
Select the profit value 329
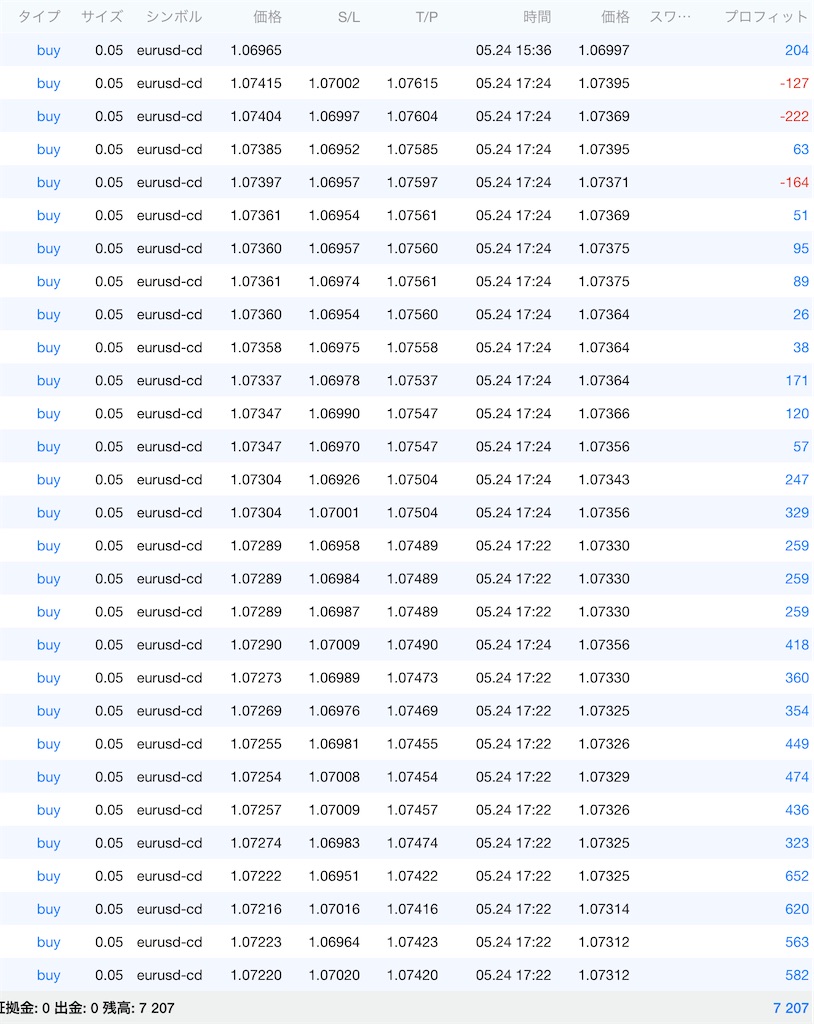point(796,513)
